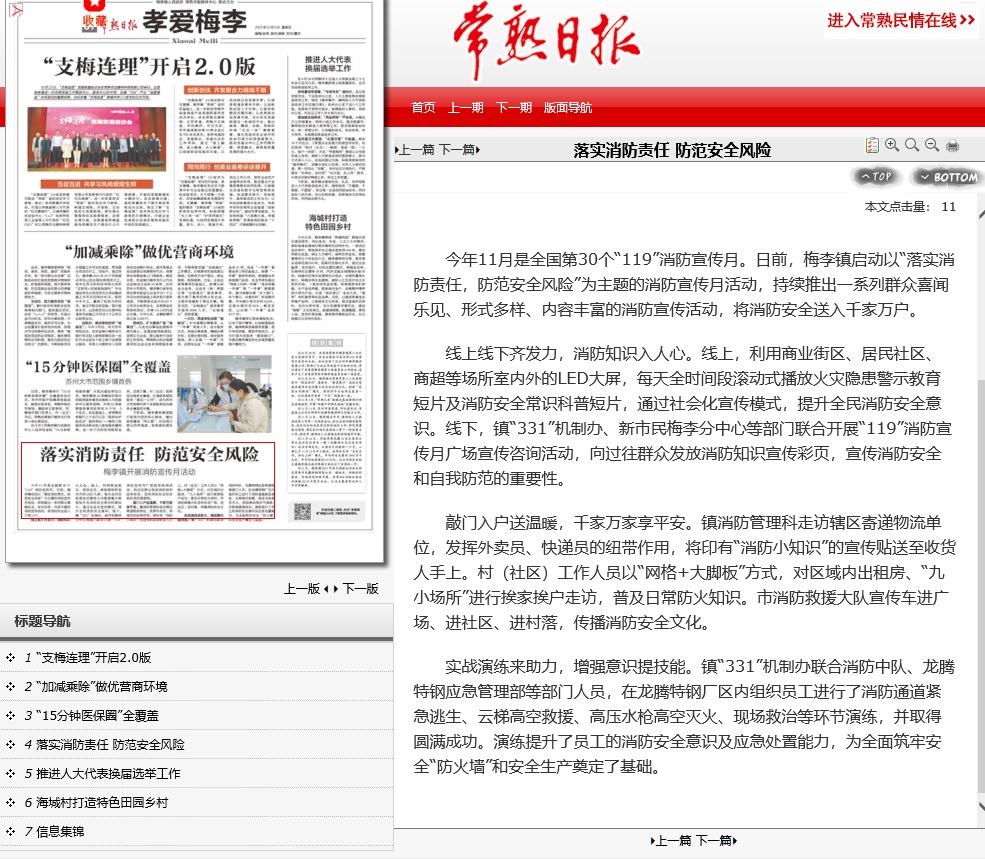Click 上一篇 above the article title

pyautogui.click(x=414, y=150)
